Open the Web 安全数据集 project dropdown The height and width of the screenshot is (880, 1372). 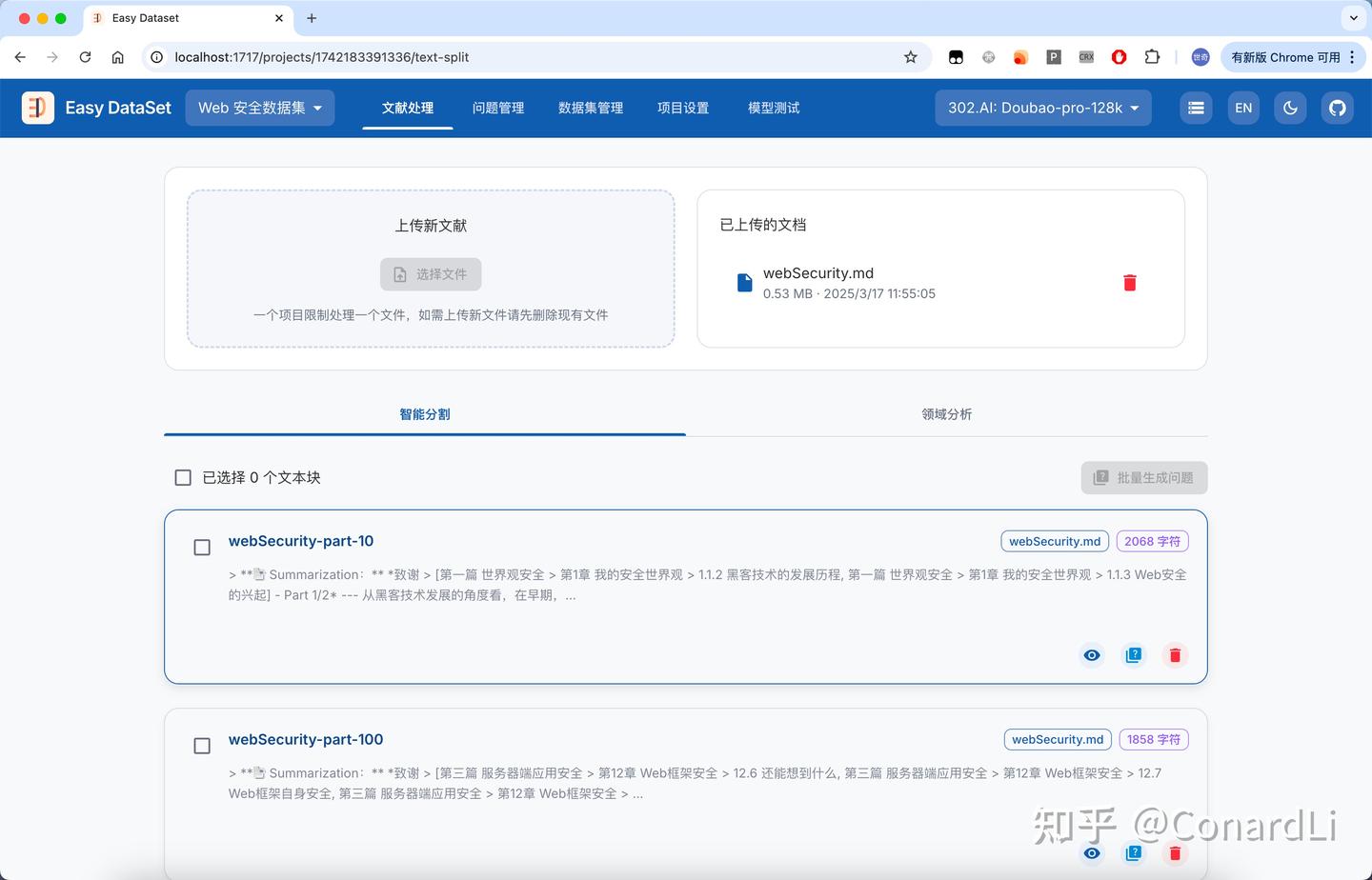point(259,108)
